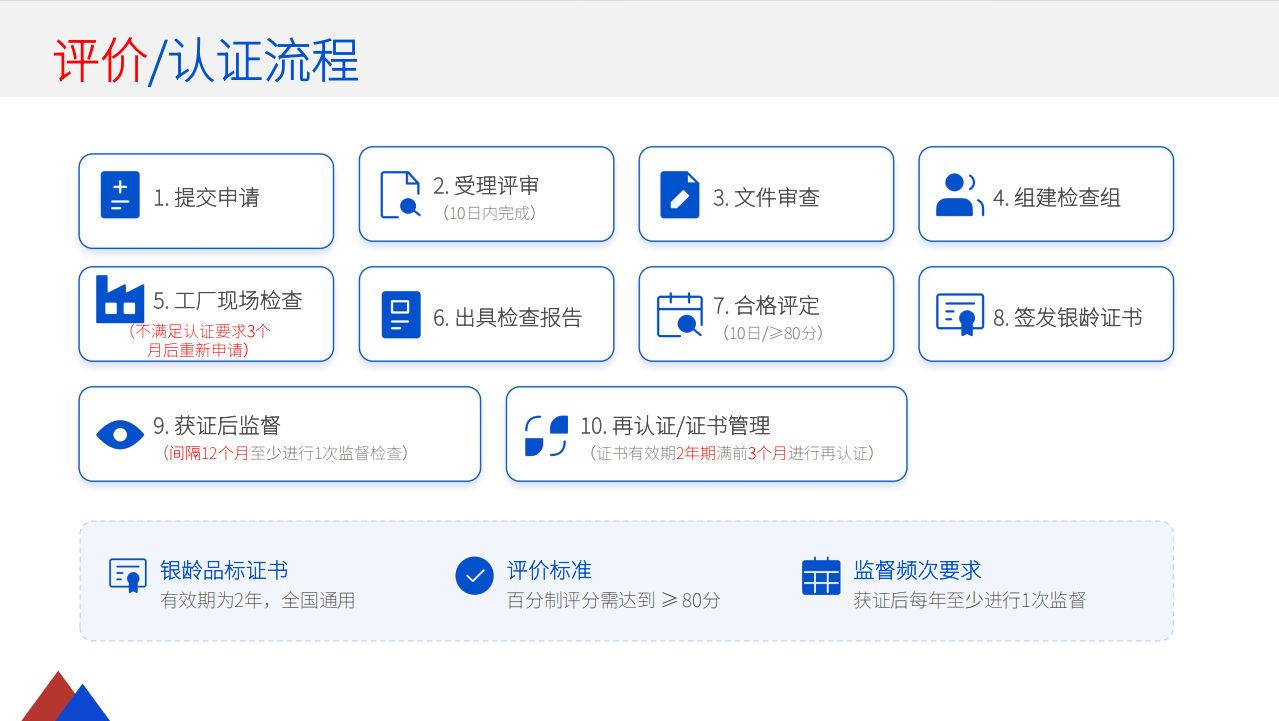
Task: Click the title text 评价/认证流程
Action: coord(206,60)
